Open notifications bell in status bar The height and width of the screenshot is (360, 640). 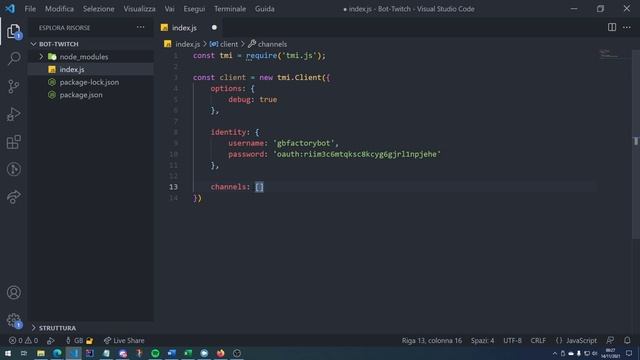pyautogui.click(x=627, y=340)
